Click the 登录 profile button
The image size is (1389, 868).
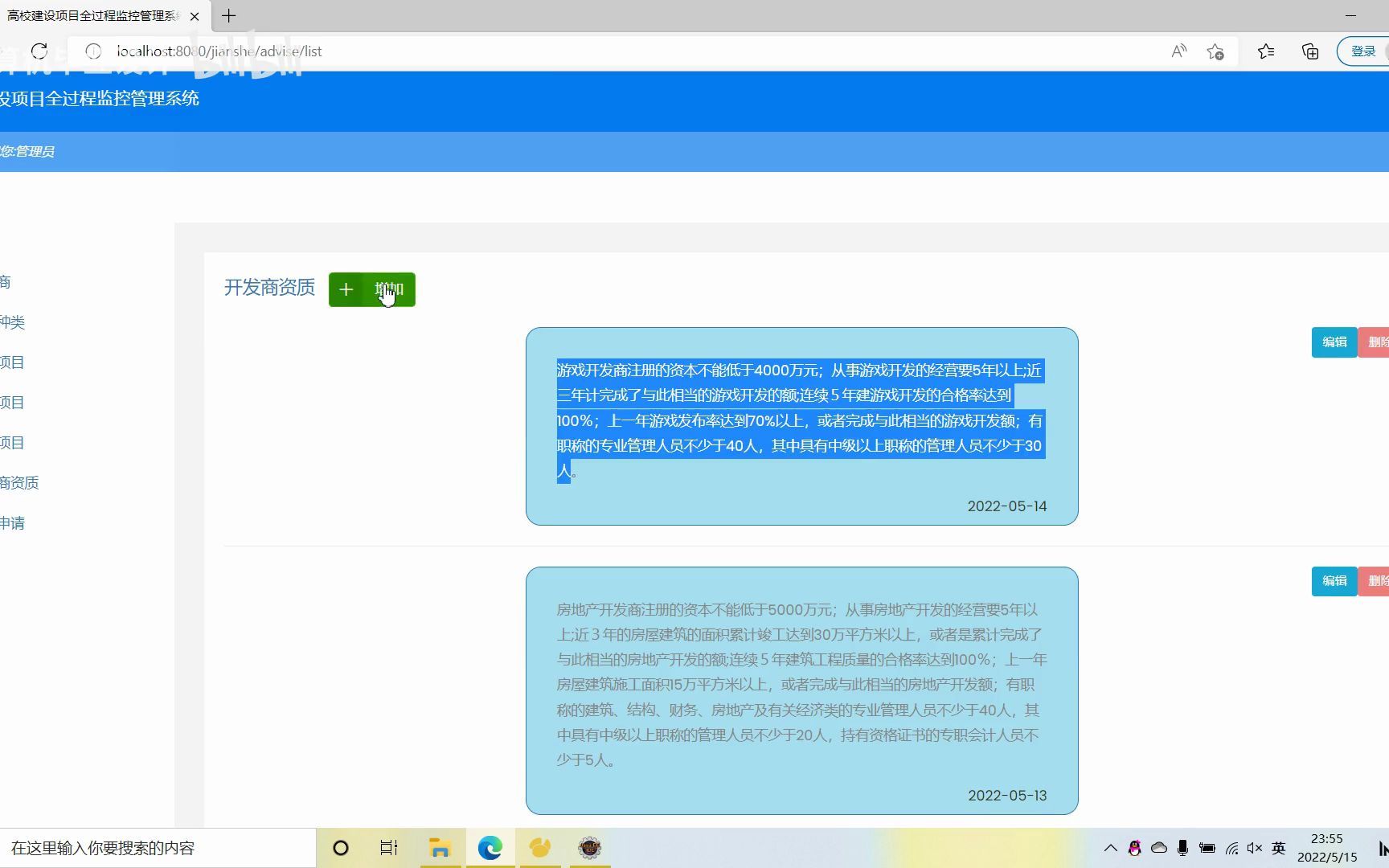(1364, 51)
